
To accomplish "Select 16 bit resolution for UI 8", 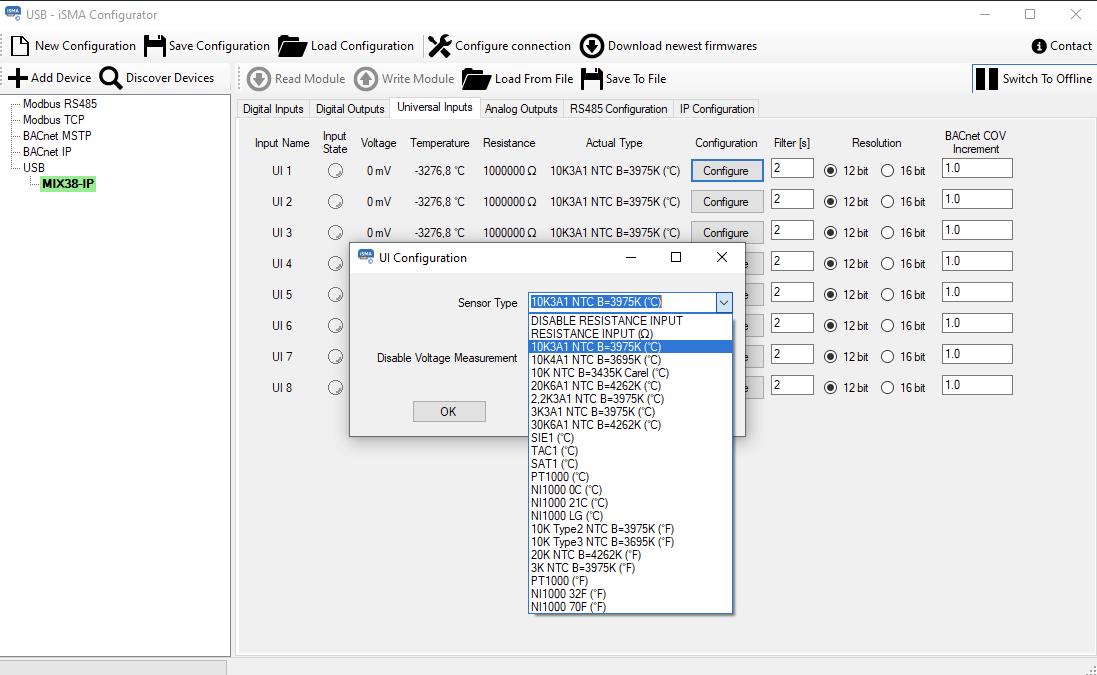I will (887, 388).
